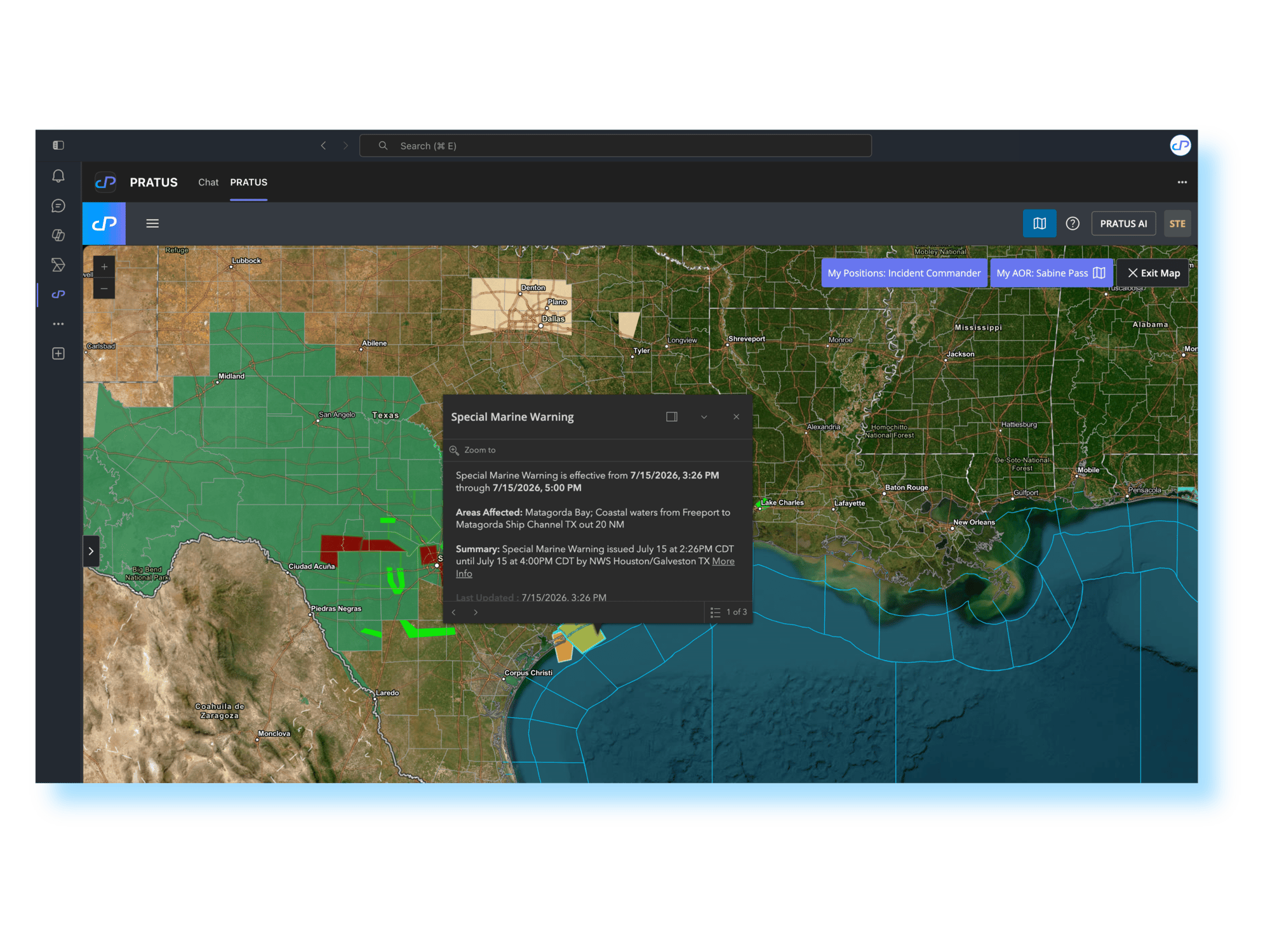This screenshot has width=1270, height=952.
Task: Open PRATUS AI
Action: click(1123, 223)
